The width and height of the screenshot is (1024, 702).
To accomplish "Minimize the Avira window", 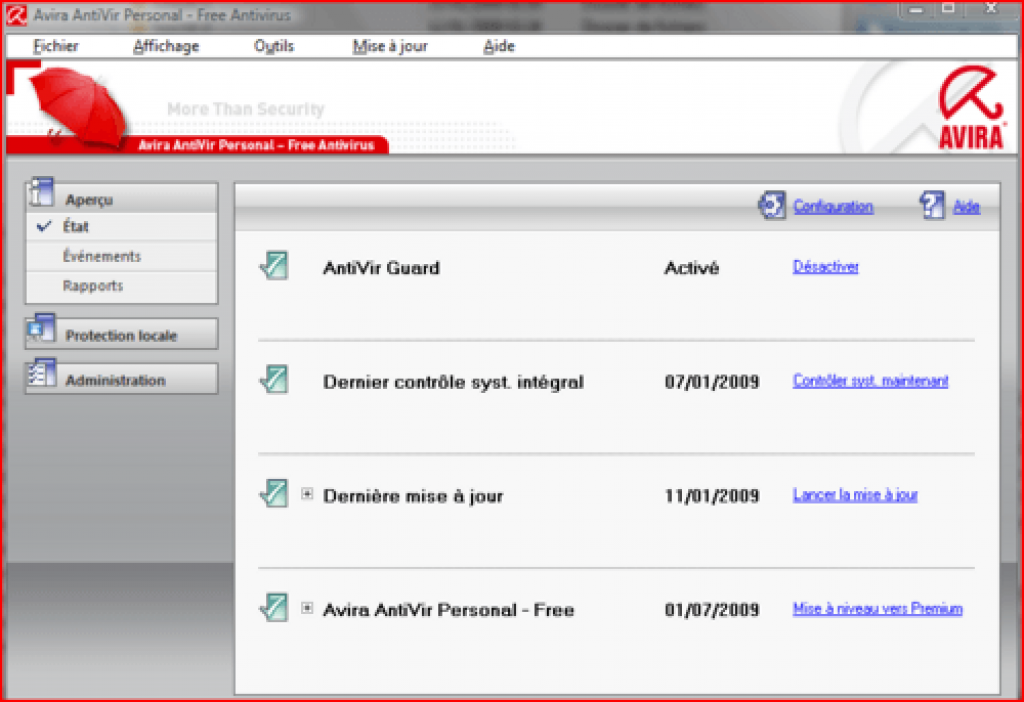I will (916, 9).
